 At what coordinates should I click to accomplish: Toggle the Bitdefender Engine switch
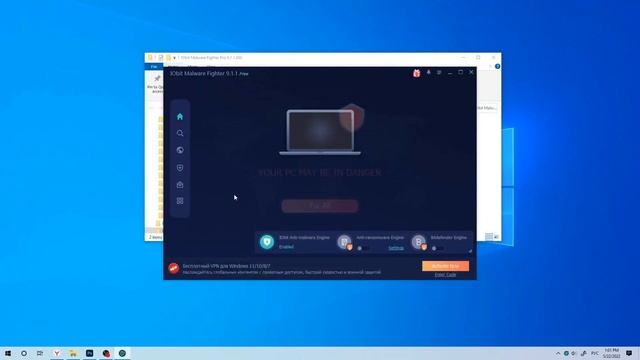(437, 248)
